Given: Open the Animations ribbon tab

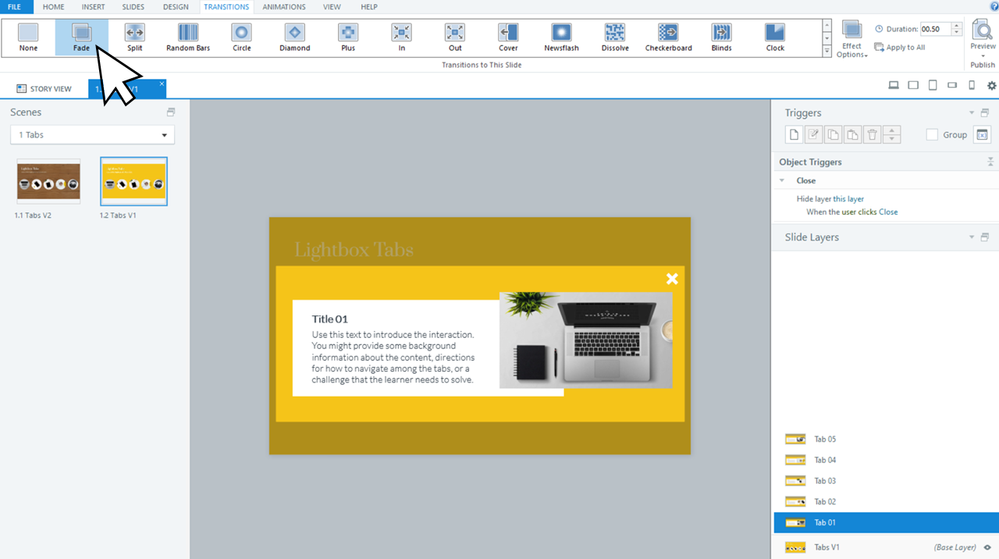Looking at the screenshot, I should tap(284, 7).
